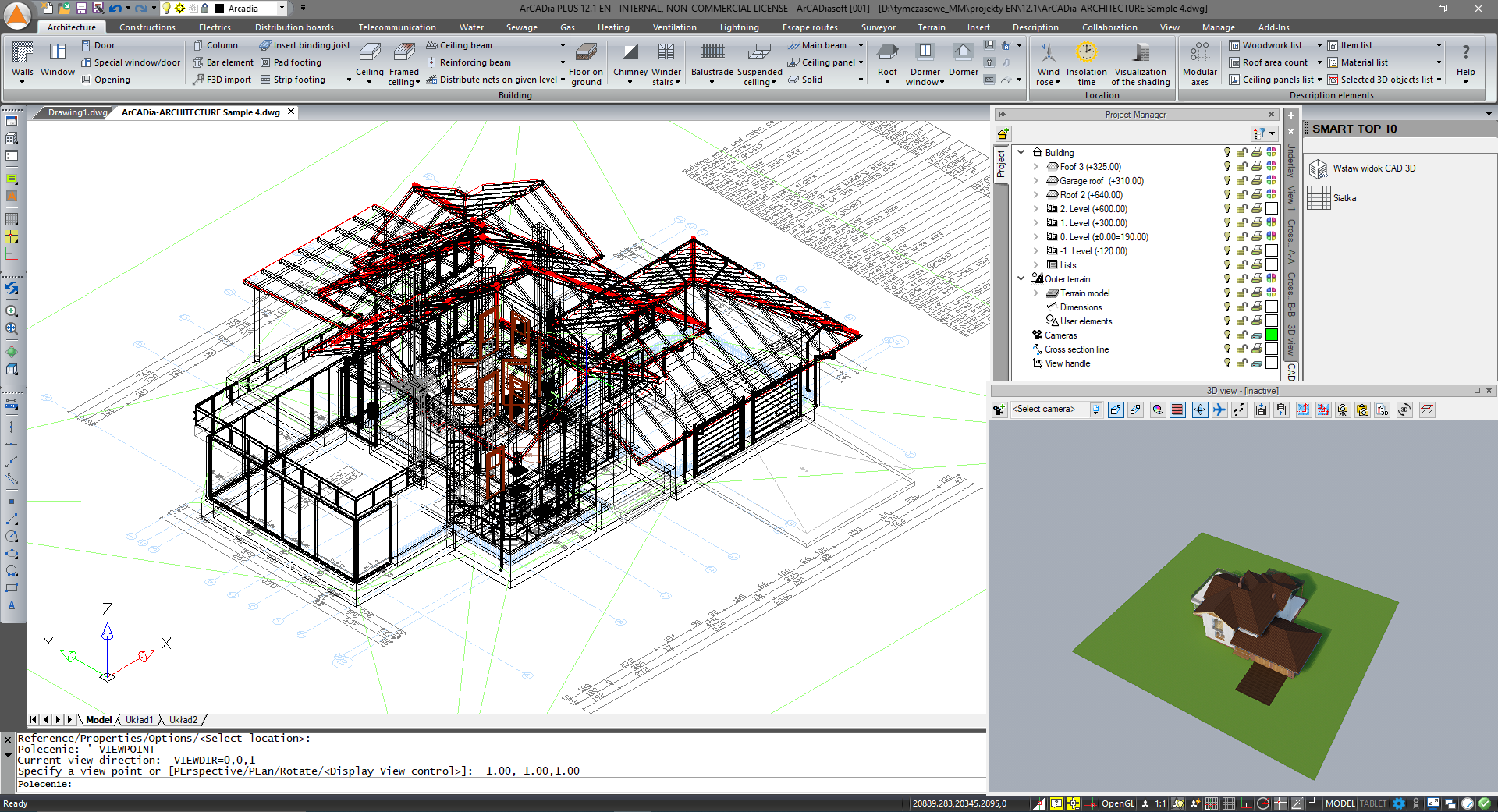Screen dimensions: 1498x812
Task: Activate the orbit rotation icon in 3D view toolbar
Action: [x=1200, y=410]
